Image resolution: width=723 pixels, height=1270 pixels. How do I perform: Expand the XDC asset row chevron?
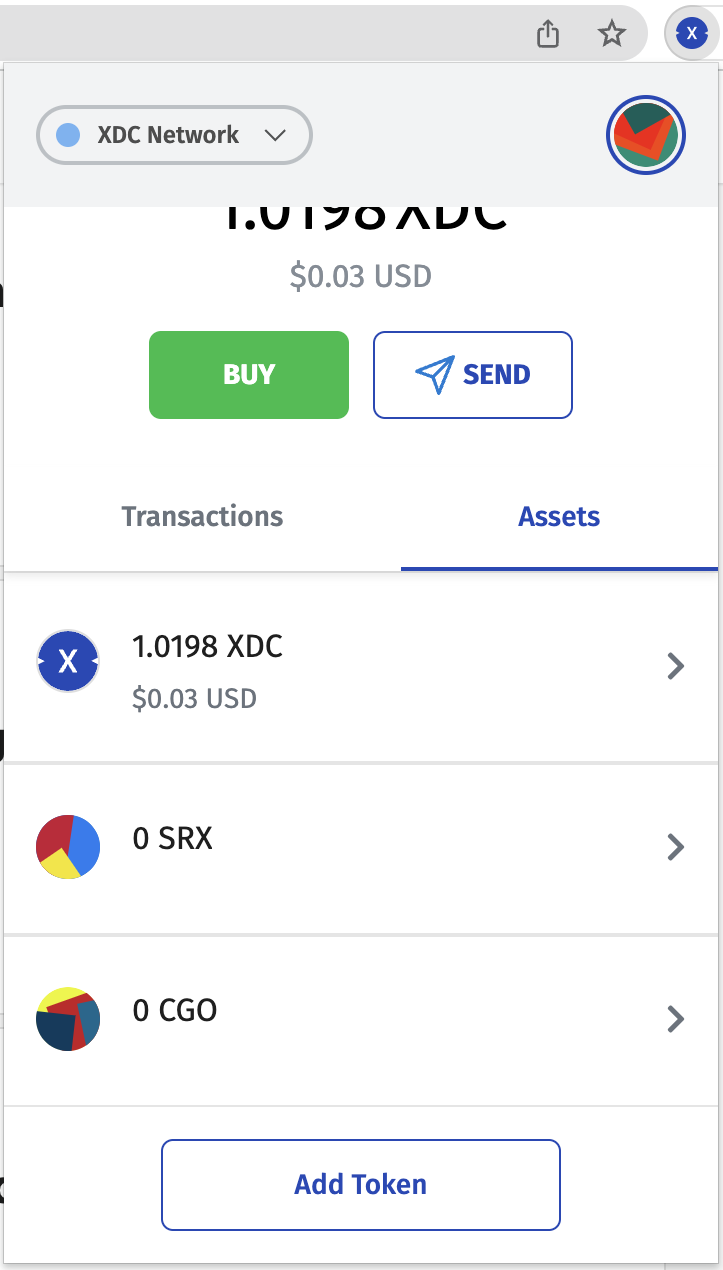[676, 666]
